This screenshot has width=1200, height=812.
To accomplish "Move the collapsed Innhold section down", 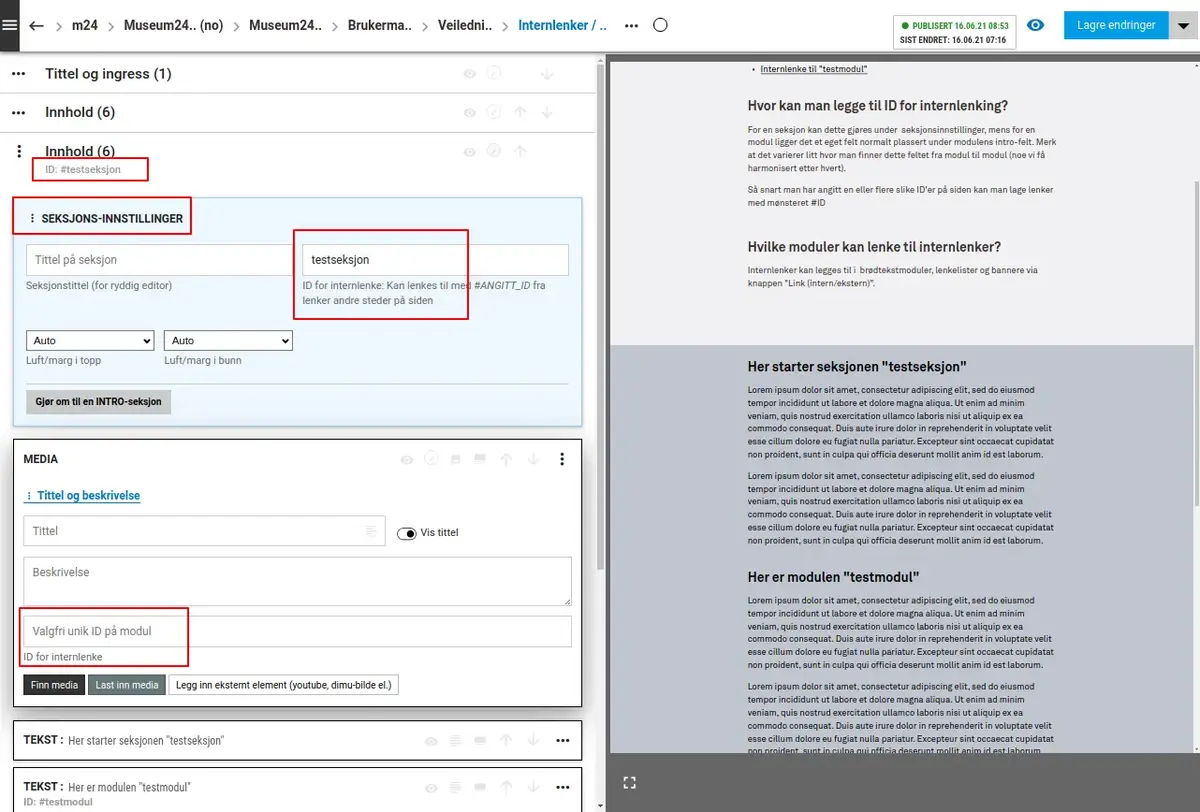I will [x=546, y=113].
